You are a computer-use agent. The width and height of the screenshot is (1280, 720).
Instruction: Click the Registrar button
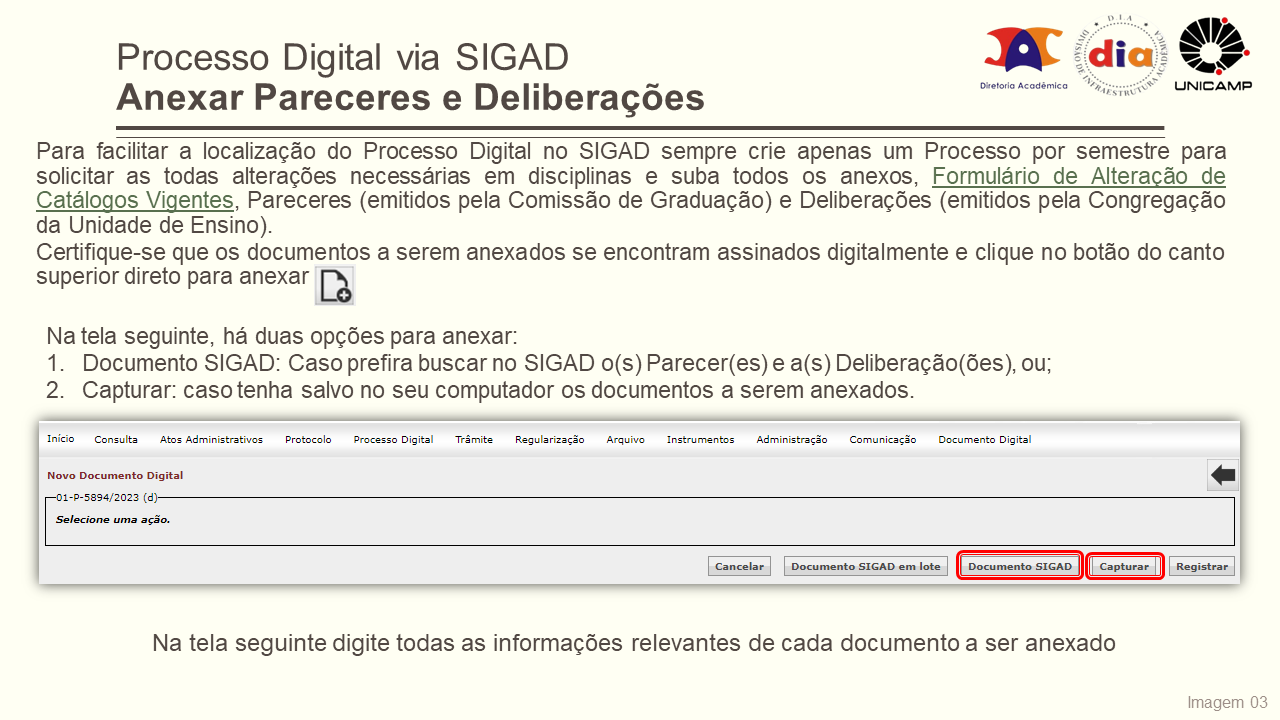[x=1202, y=566]
